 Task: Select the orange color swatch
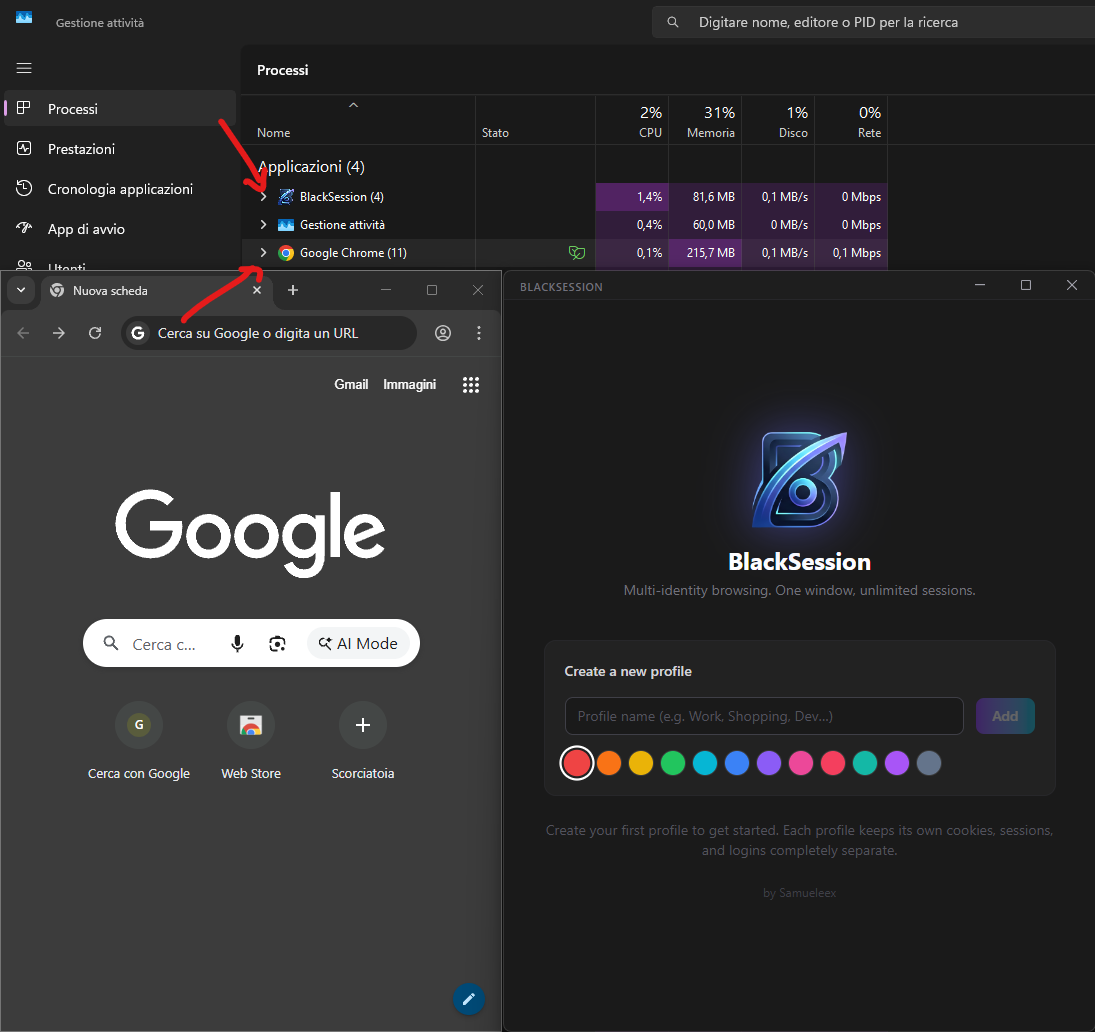point(609,763)
